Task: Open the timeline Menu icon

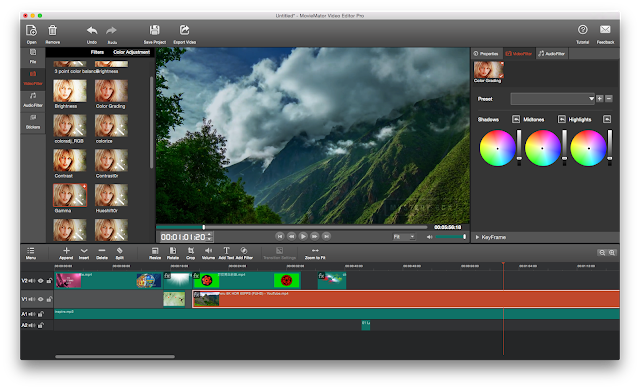Action: click(x=31, y=251)
